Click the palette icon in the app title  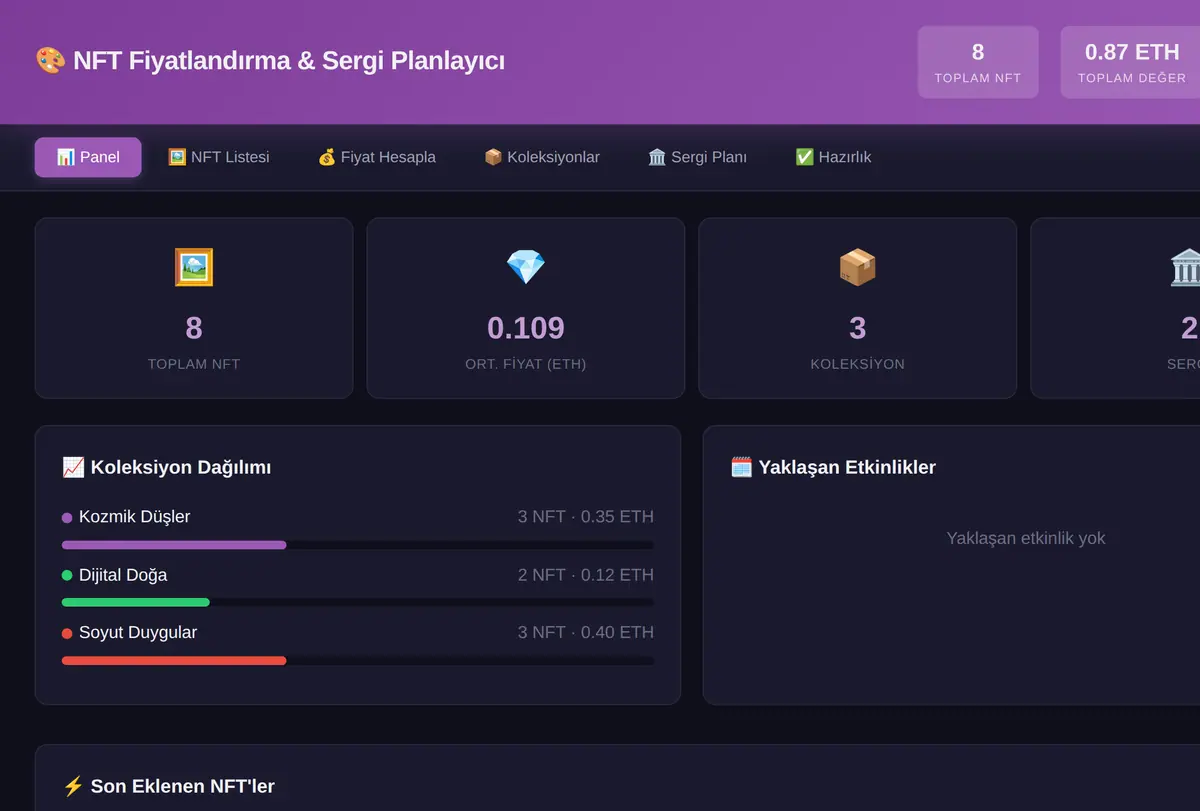(50, 61)
